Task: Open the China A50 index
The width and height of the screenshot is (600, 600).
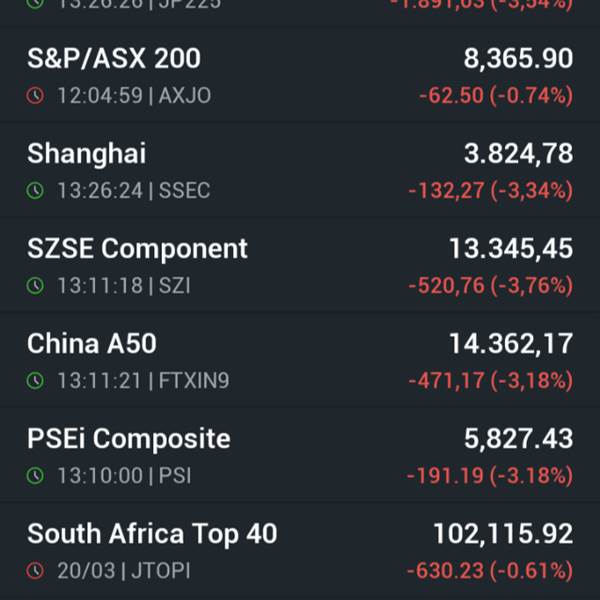Action: (92, 343)
